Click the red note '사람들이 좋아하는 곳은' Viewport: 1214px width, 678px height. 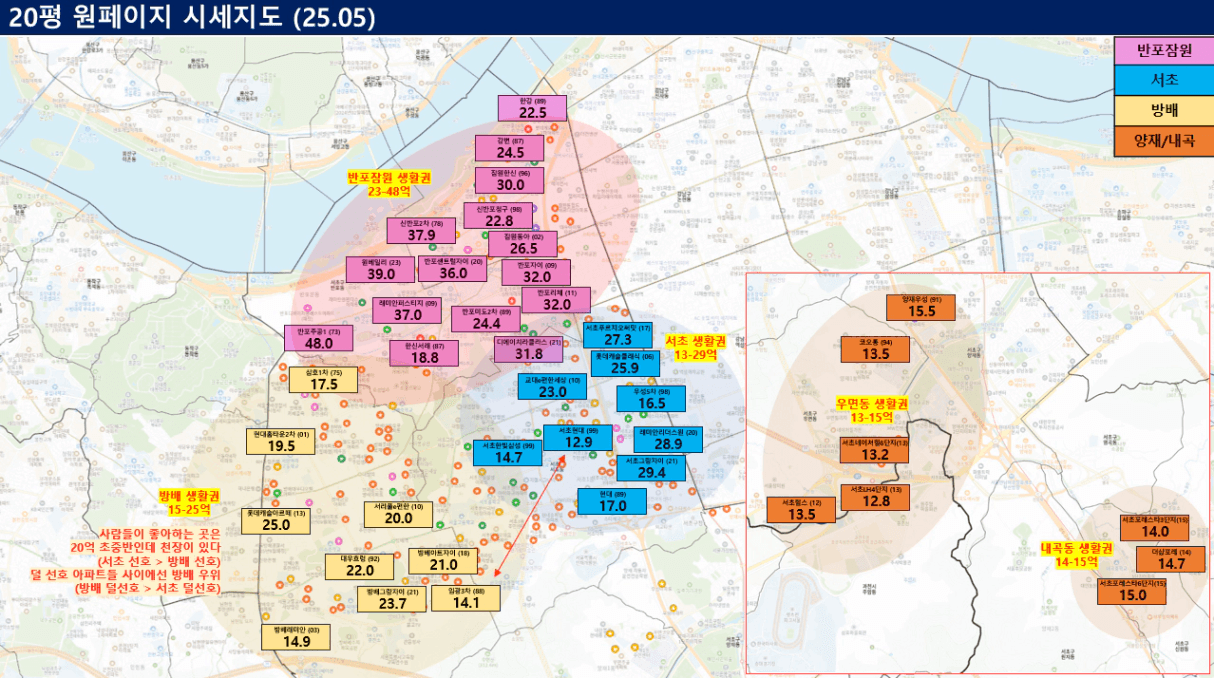[x=159, y=533]
